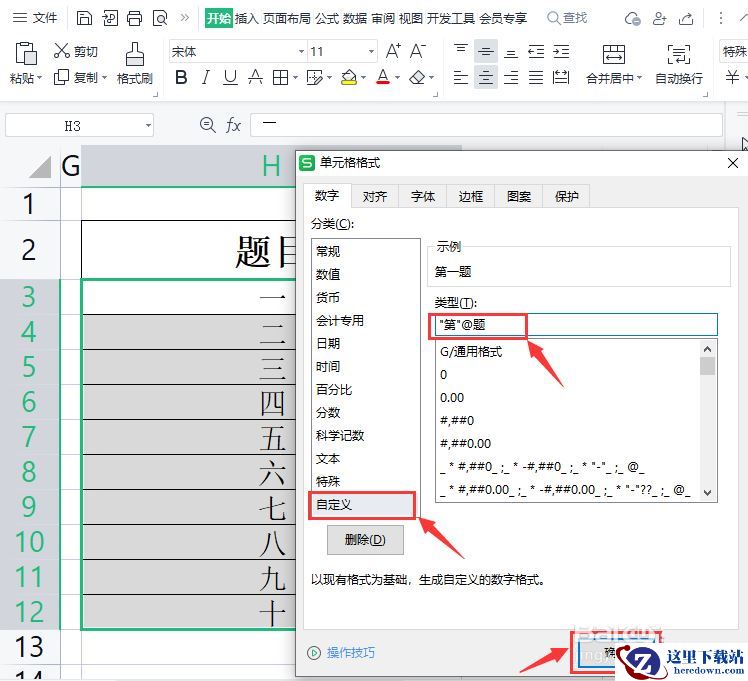
Task: Click the Paste clipboard icon
Action: 26,53
